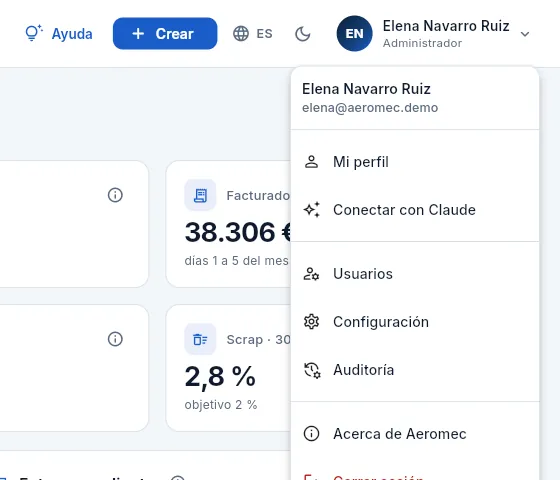560x480 pixels.
Task: Select Mi perfil menu entry
Action: [x=415, y=162]
